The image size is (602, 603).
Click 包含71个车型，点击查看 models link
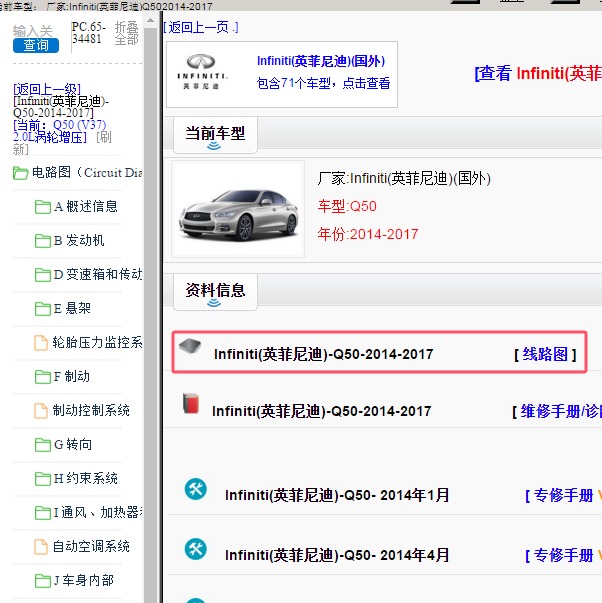click(x=323, y=83)
